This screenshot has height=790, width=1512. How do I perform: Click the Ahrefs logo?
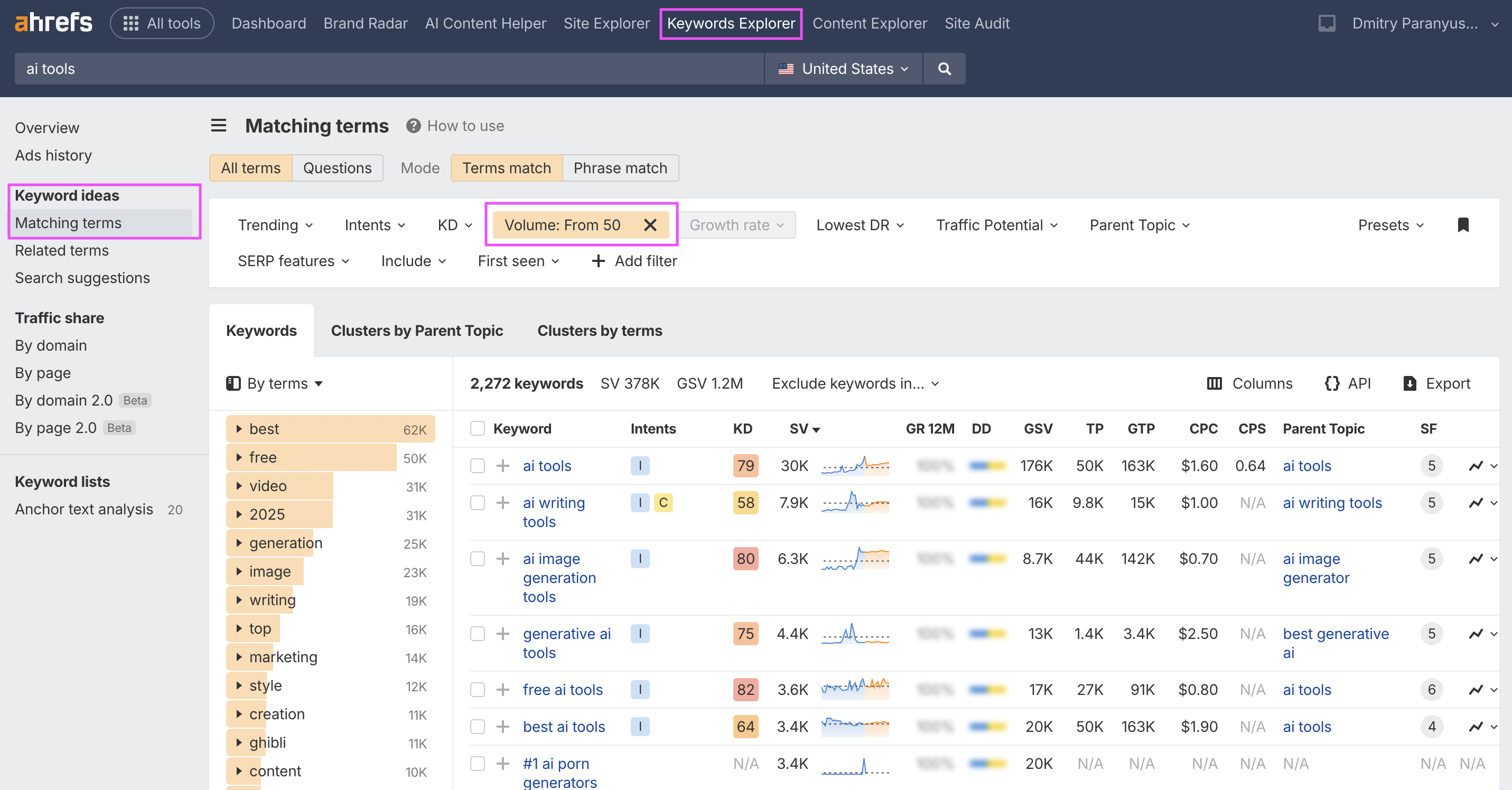(x=53, y=23)
